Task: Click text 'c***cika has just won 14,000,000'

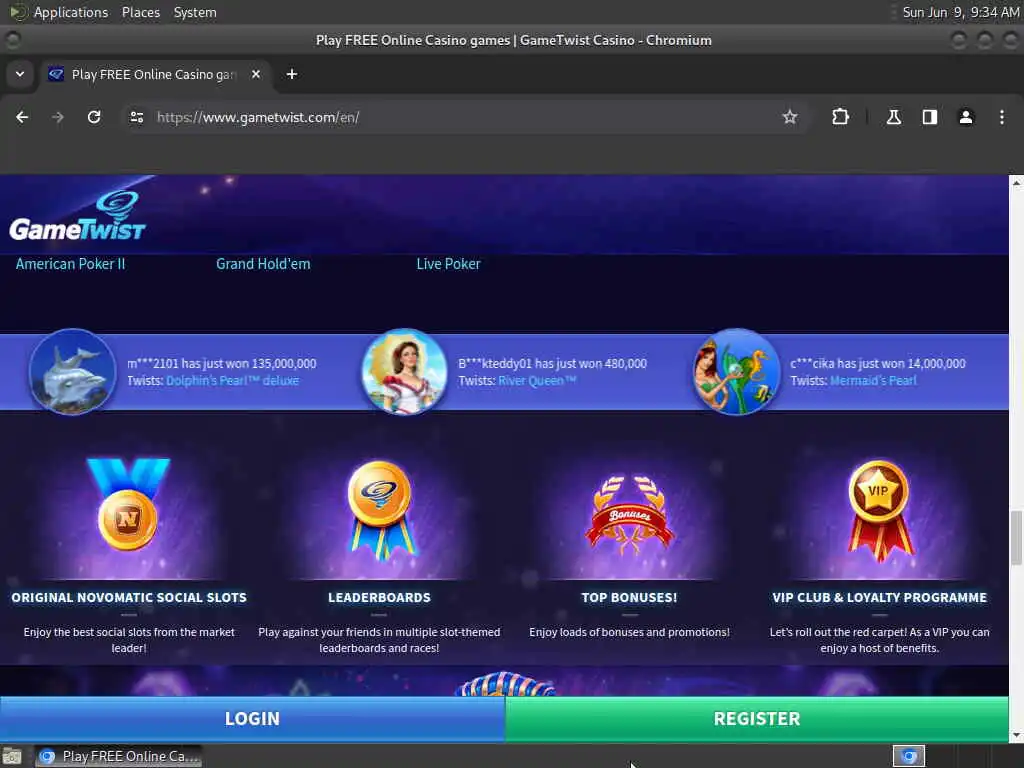Action: (x=878, y=364)
